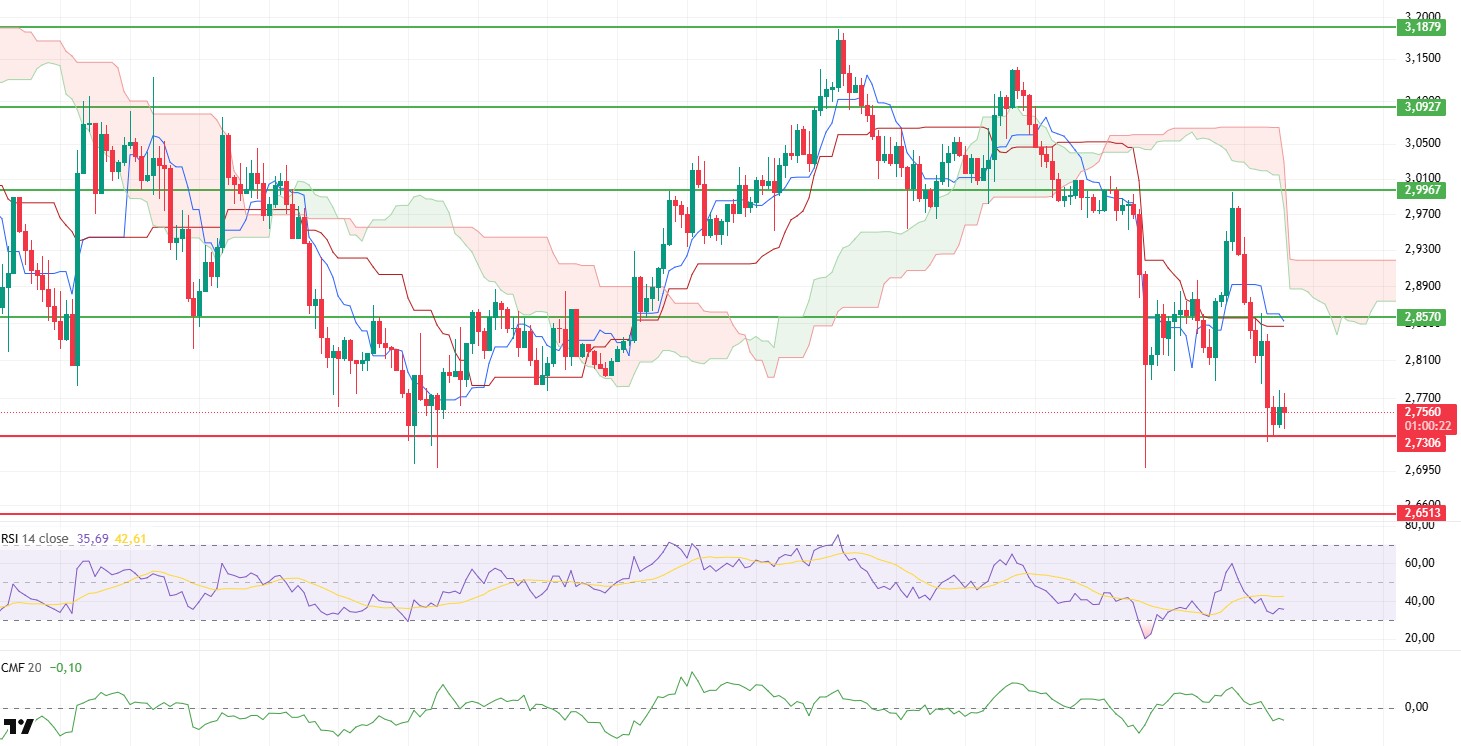1461x746 pixels.
Task: Select the 2,6513 red support label
Action: click(x=1422, y=513)
